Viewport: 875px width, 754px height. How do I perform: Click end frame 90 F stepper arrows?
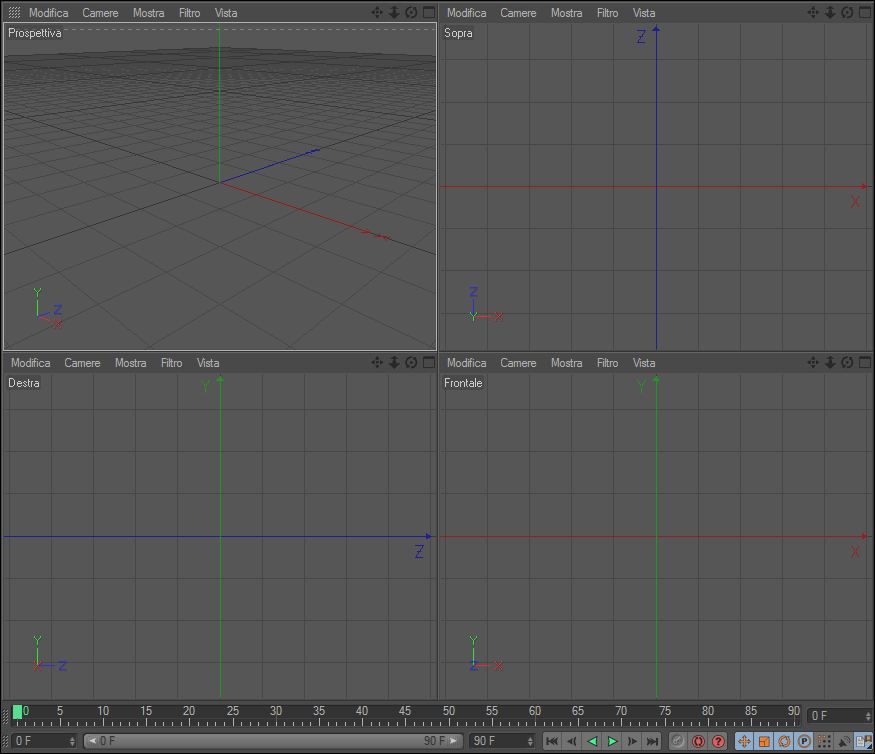(x=530, y=741)
